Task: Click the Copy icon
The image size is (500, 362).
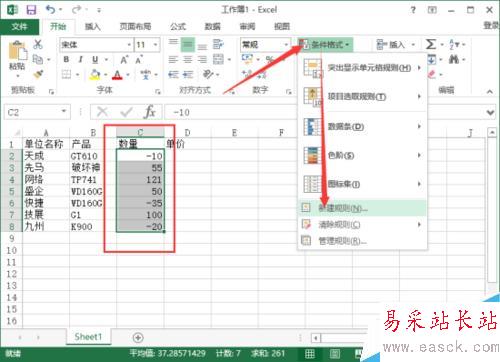Action: point(38,59)
